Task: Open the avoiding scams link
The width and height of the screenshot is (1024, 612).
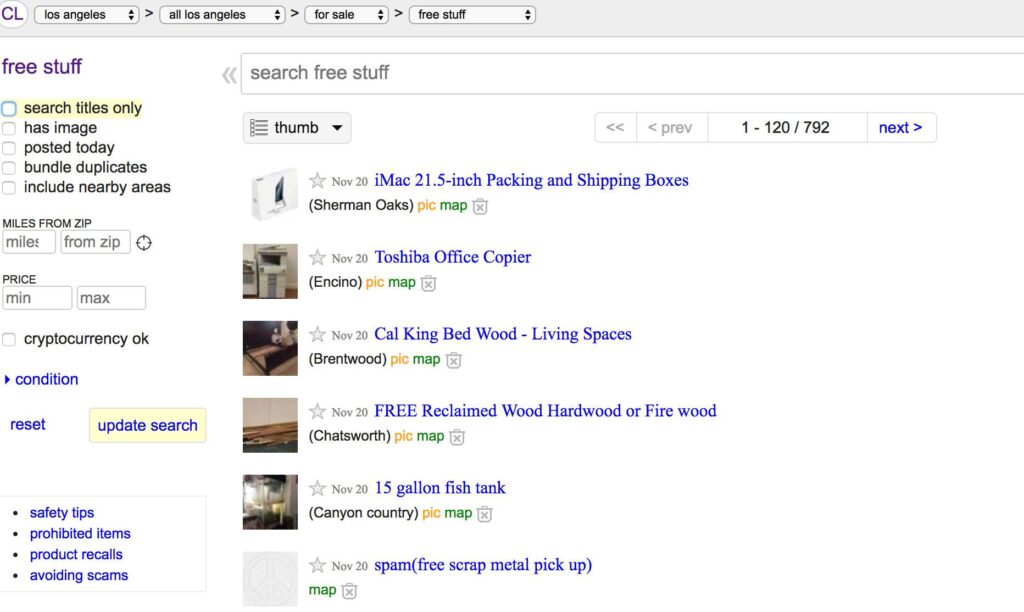Action: click(x=79, y=576)
